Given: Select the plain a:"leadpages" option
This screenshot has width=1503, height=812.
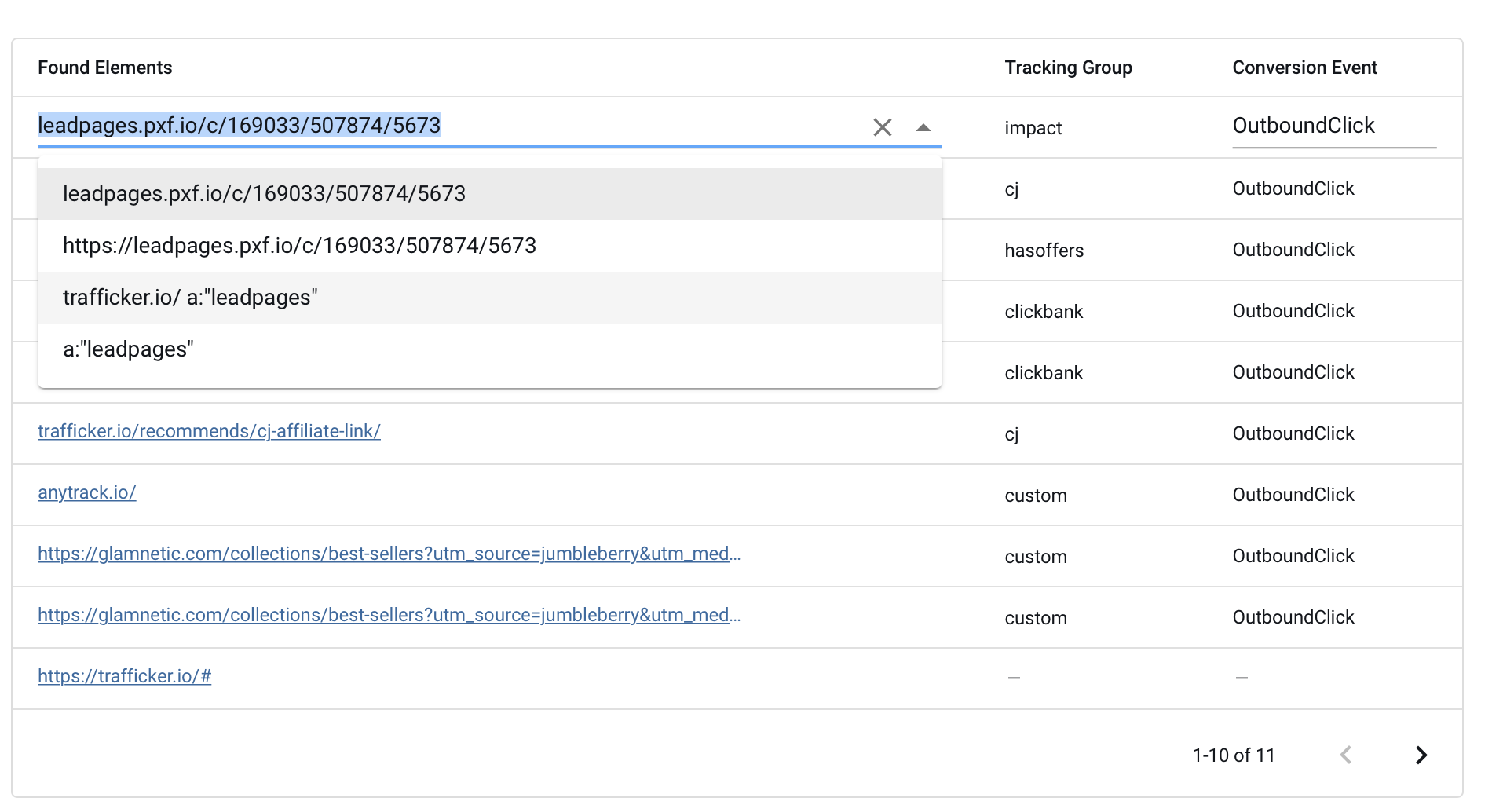Looking at the screenshot, I should 490,349.
